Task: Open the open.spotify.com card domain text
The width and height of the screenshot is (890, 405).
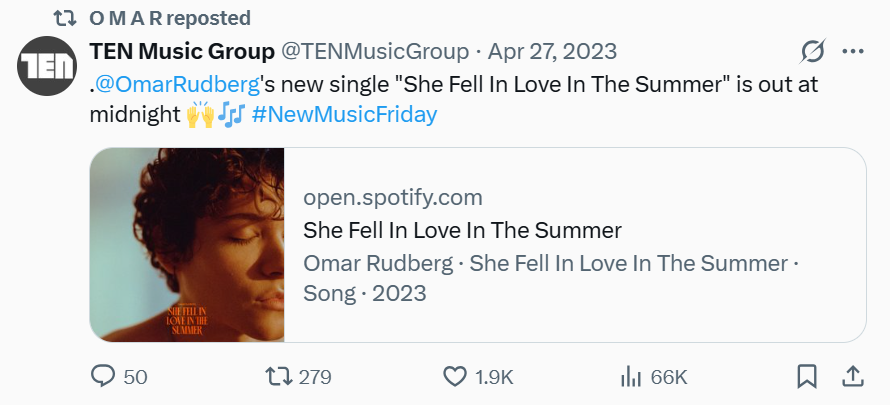Action: (392, 197)
